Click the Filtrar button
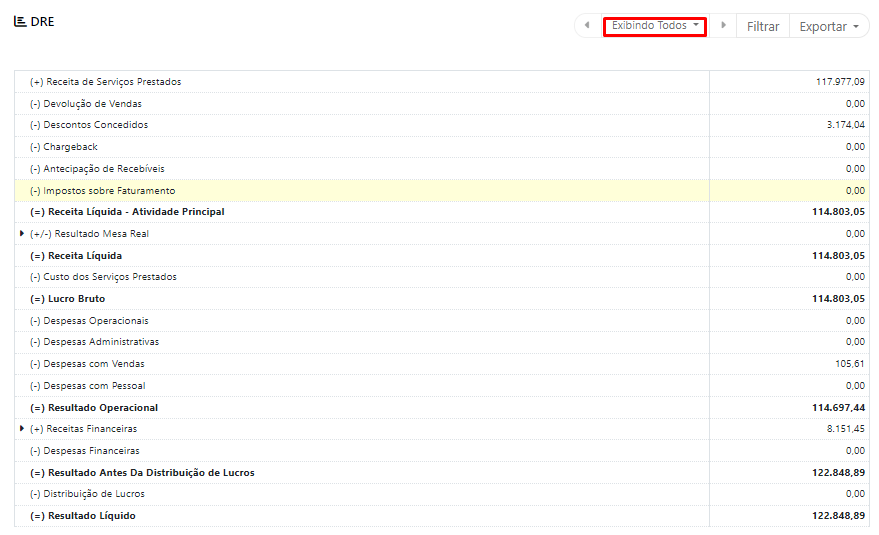Screen dimensions: 879x535 click(x=763, y=26)
